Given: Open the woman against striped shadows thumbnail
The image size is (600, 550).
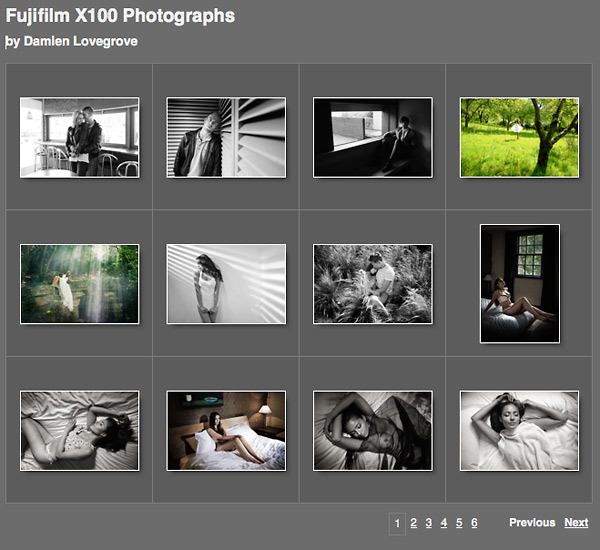Looking at the screenshot, I should coord(226,284).
